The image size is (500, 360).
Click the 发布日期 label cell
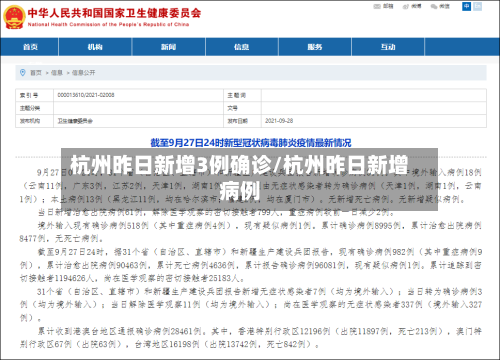point(242,121)
